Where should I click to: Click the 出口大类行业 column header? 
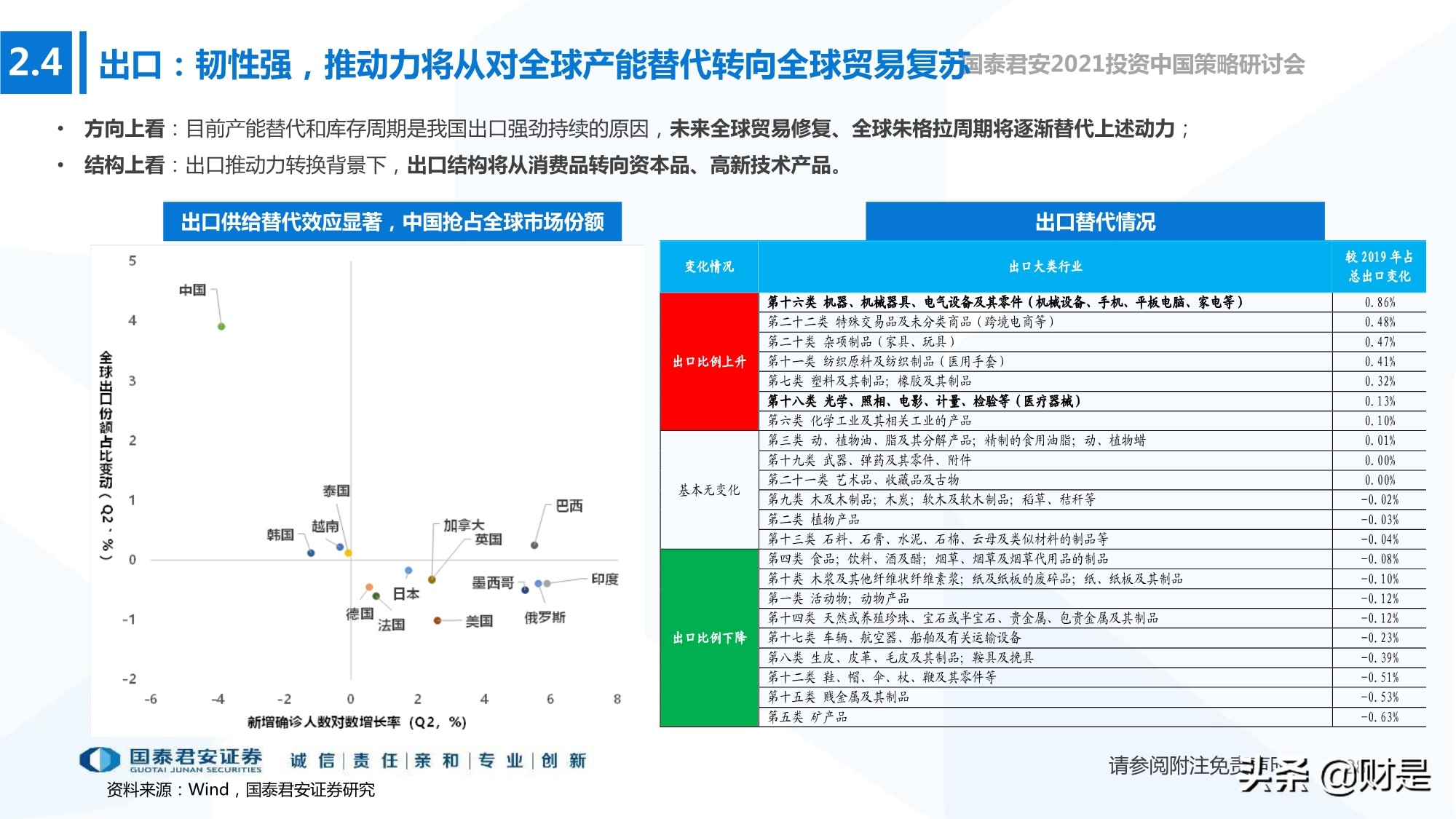1045,266
